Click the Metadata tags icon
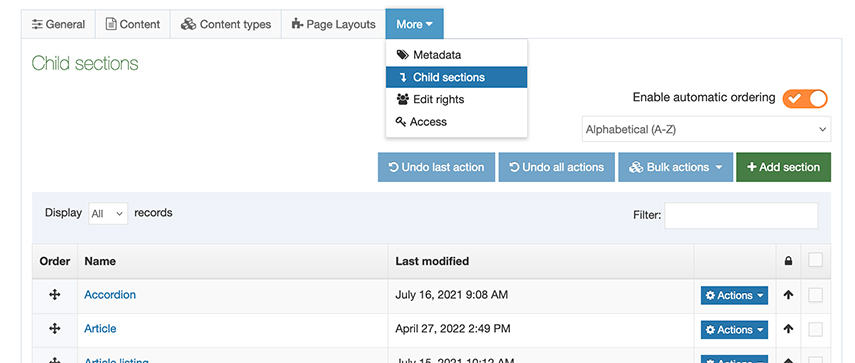This screenshot has width=855, height=363. tap(402, 55)
